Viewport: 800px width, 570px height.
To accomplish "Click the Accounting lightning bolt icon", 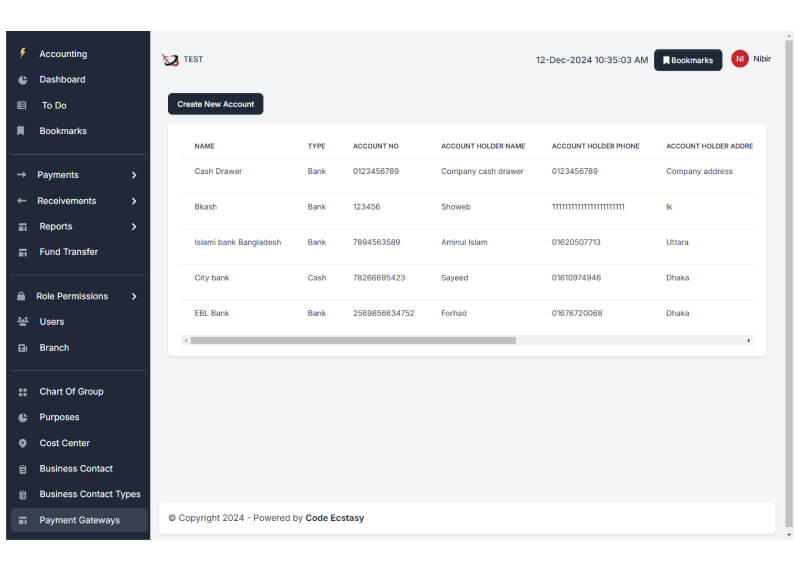I will [x=22, y=54].
